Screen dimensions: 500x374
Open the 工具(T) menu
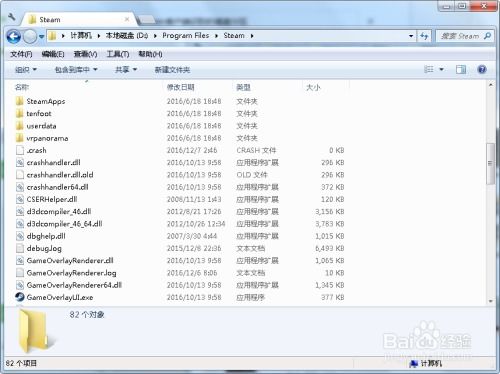[118, 54]
